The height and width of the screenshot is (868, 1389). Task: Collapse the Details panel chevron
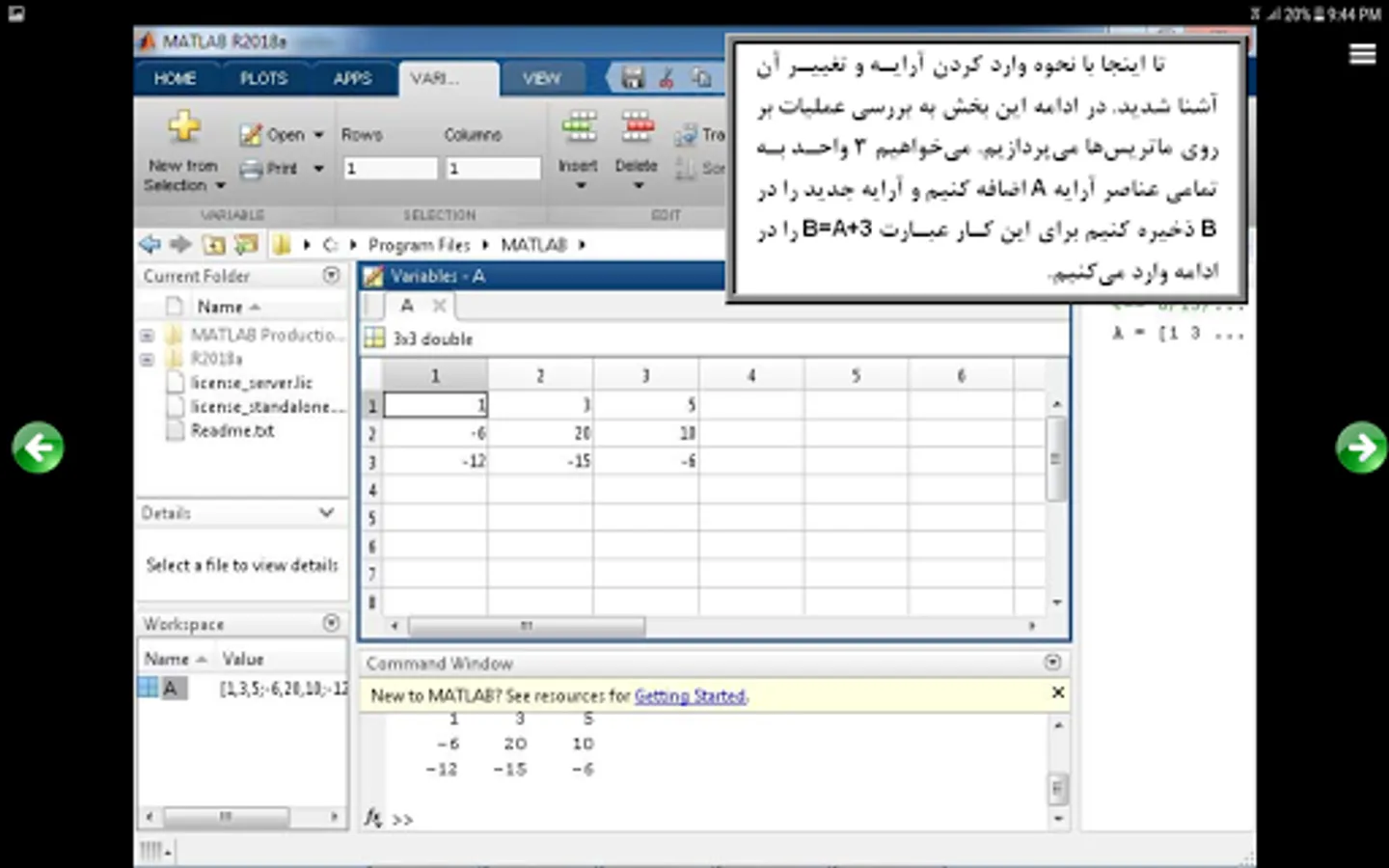click(326, 512)
